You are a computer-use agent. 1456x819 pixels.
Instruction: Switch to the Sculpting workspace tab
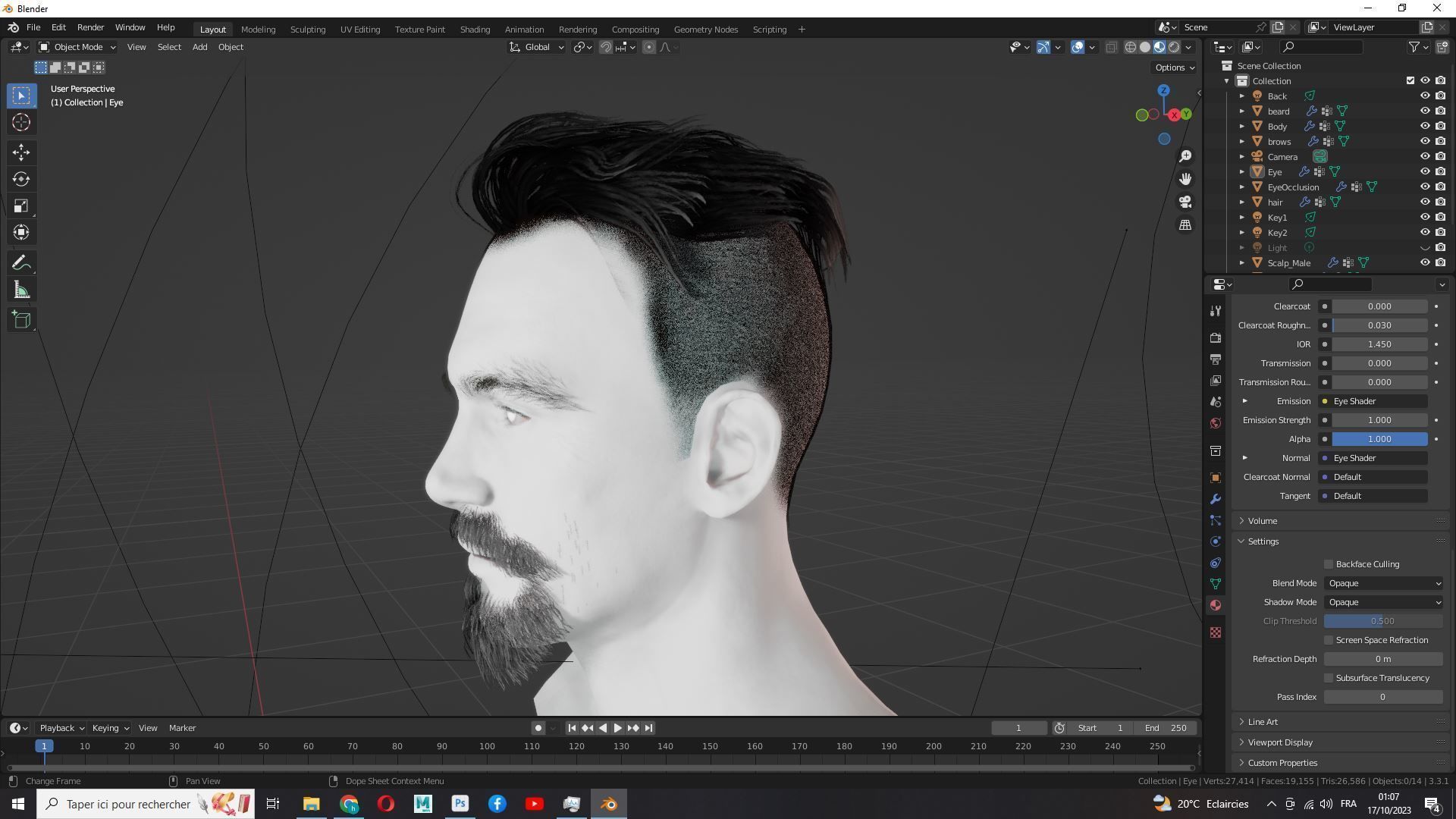307,30
